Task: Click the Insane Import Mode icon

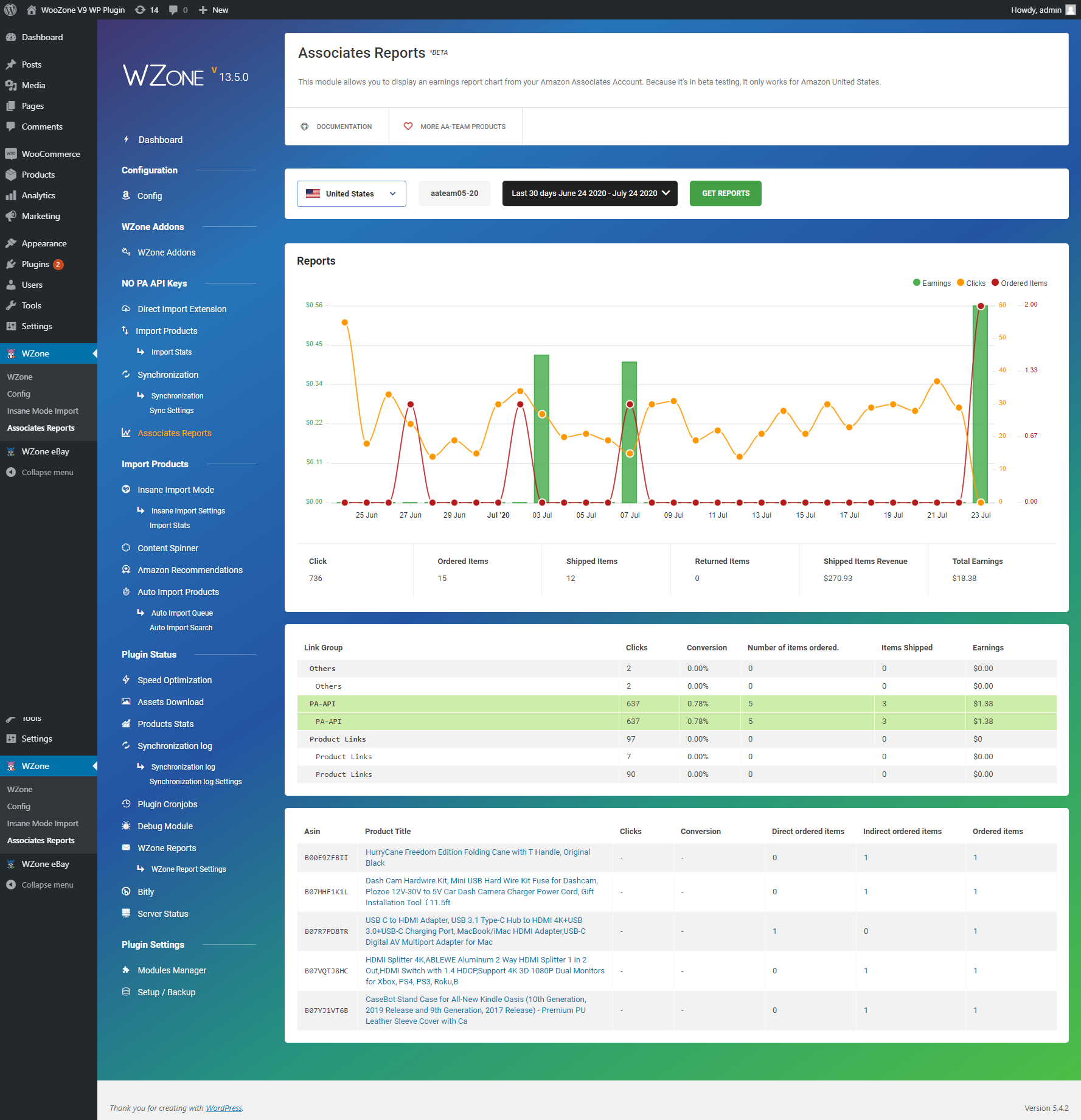Action: [x=126, y=489]
